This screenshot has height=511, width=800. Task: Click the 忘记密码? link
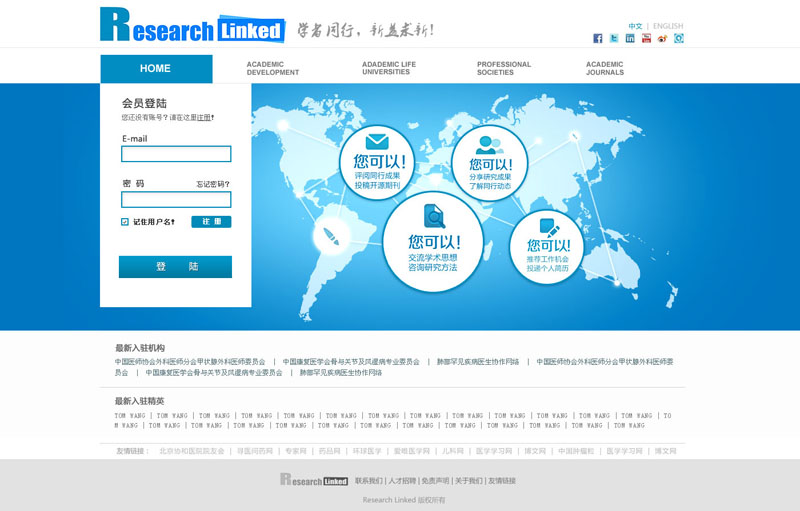(213, 184)
